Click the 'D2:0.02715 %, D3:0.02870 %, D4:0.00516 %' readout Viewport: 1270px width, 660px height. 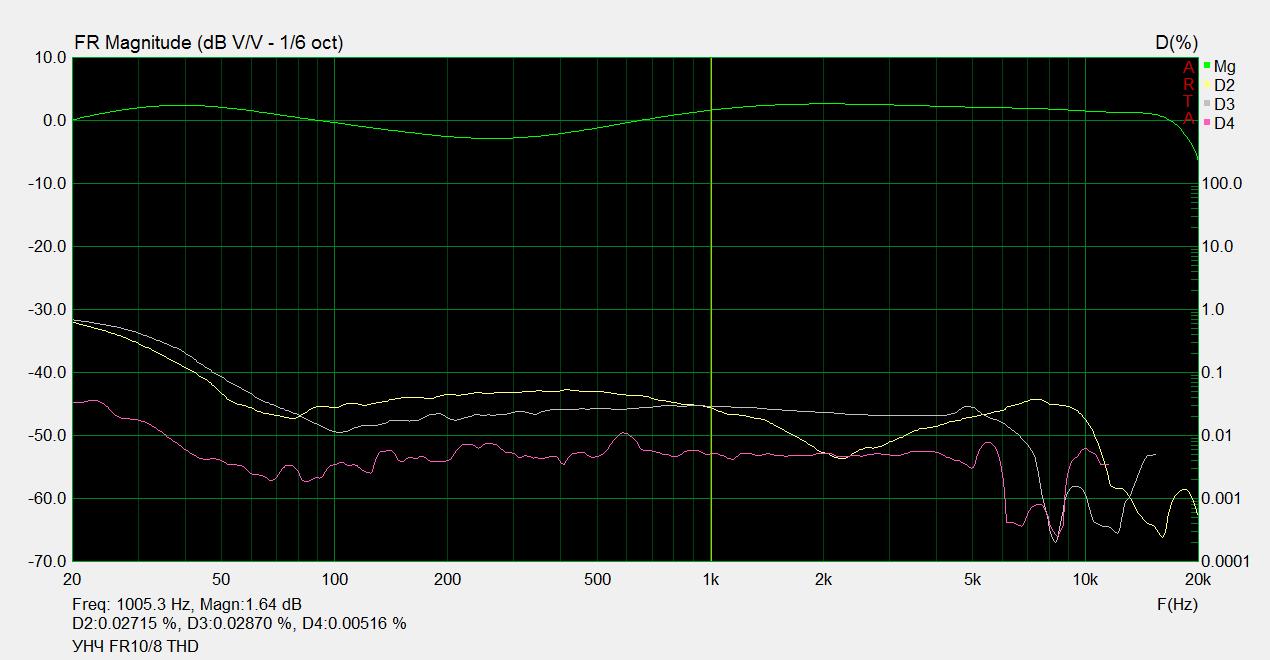pyautogui.click(x=240, y=624)
